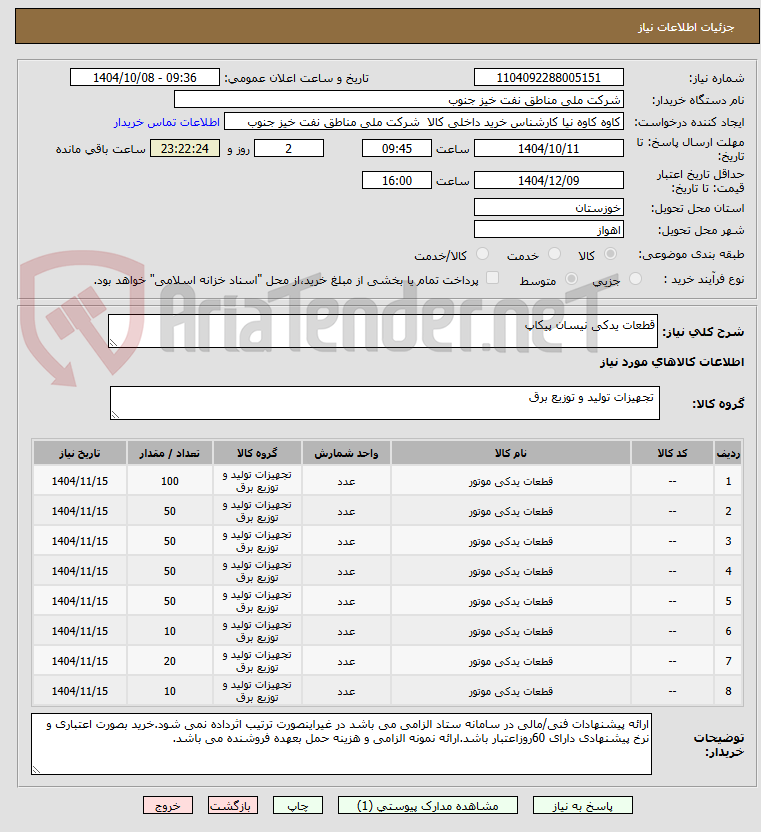Toggle the اسناد خزانه اسلامی payment checkbox
Screen dimensions: 761x832
[493, 278]
